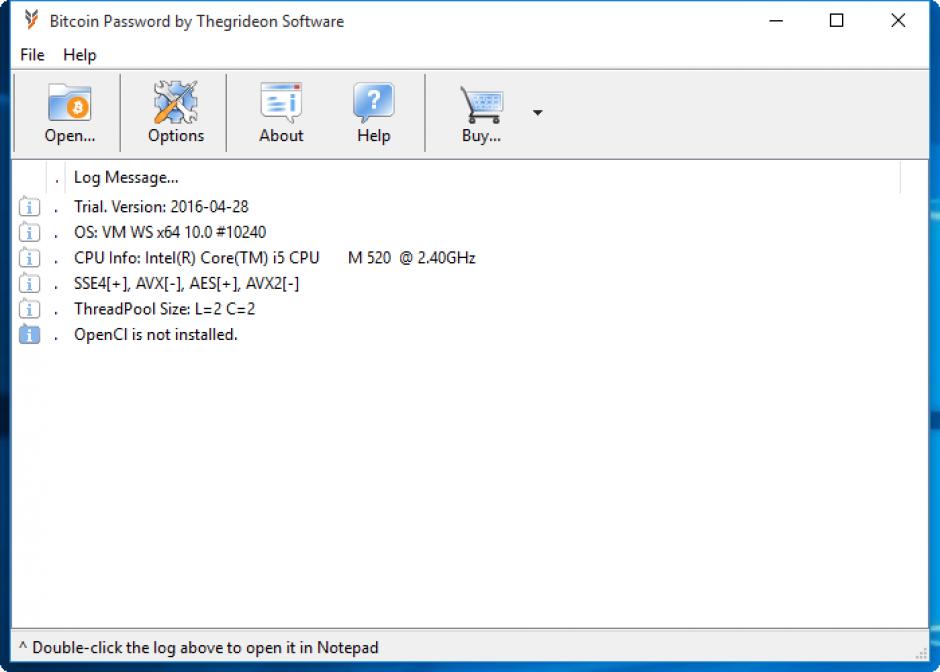Select the 'OS: VM WS x64 10.0 #10240' entry
This screenshot has width=940, height=672.
[x=170, y=232]
